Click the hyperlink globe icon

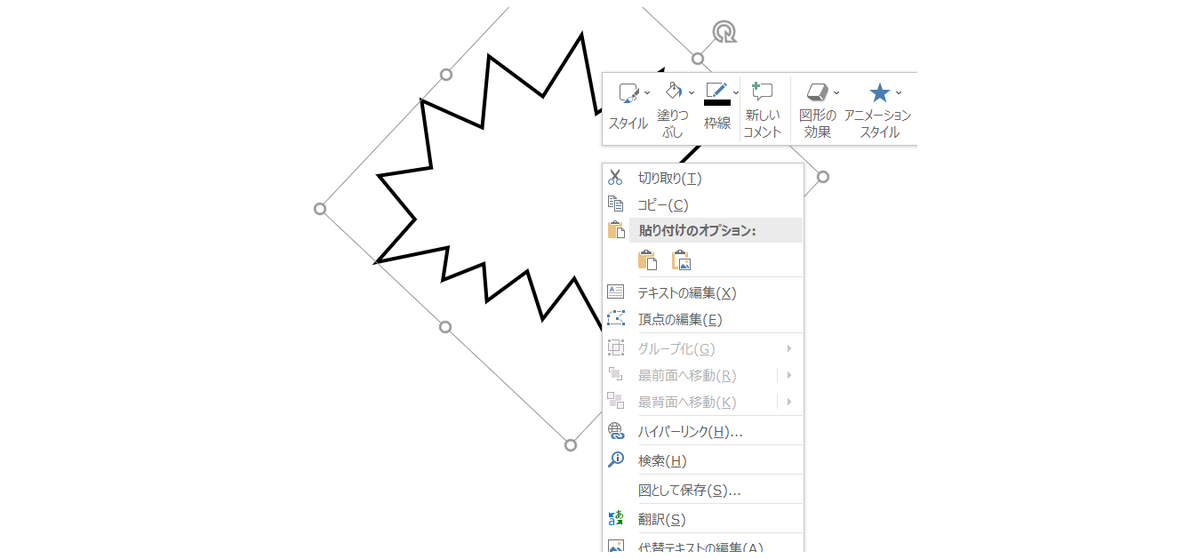tap(616, 431)
